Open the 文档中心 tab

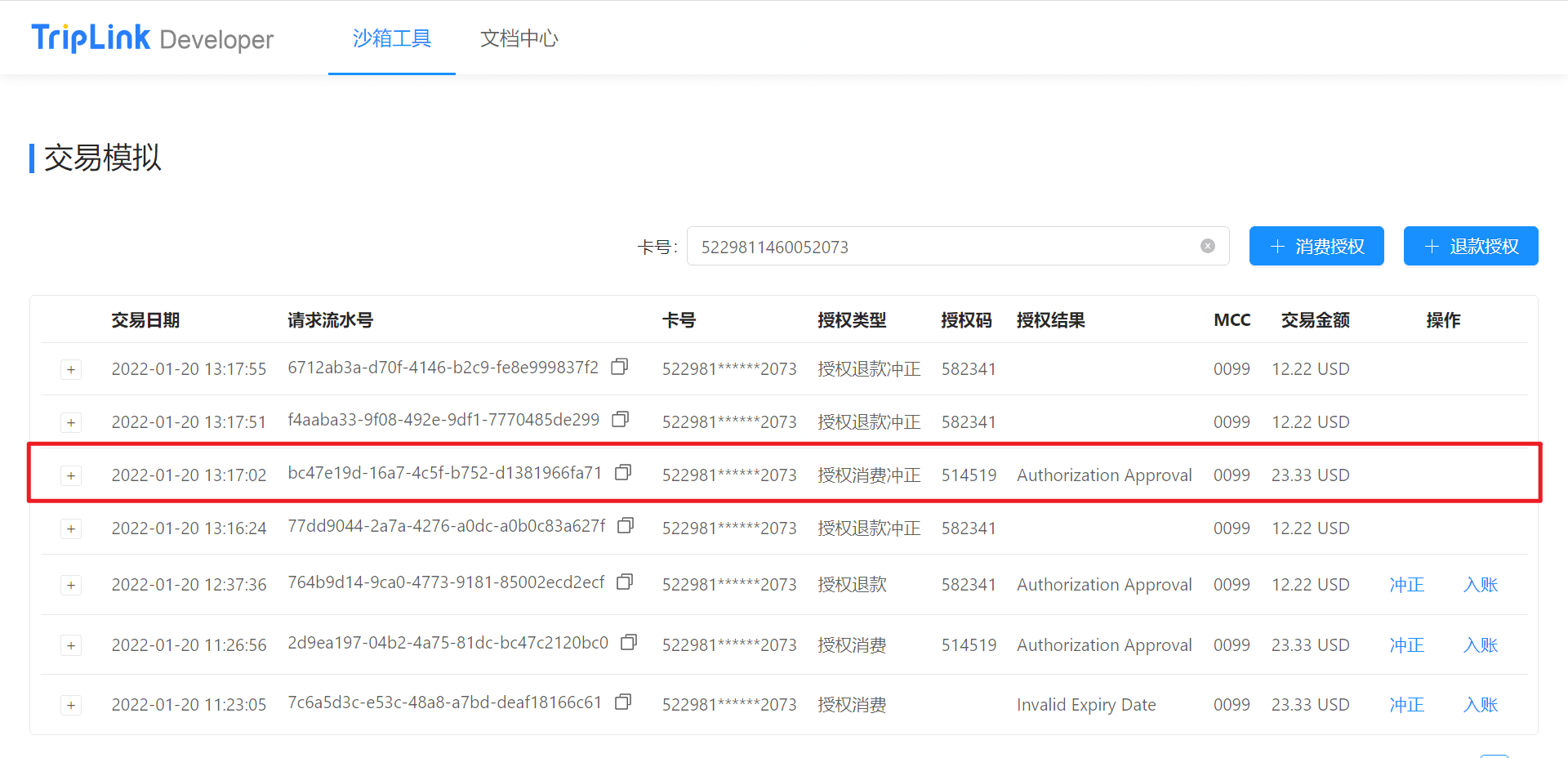tap(519, 38)
